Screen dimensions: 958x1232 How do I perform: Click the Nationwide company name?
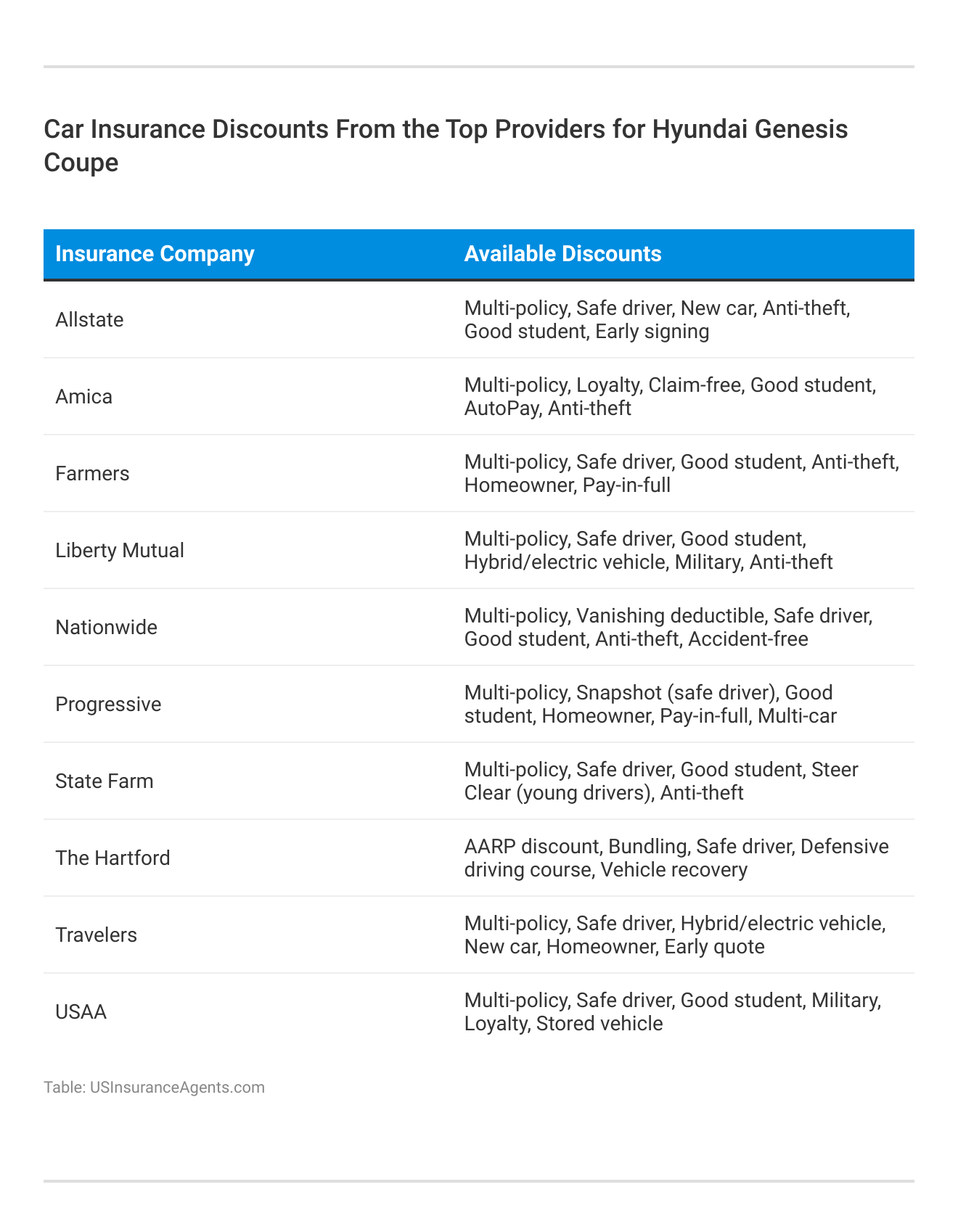(106, 628)
